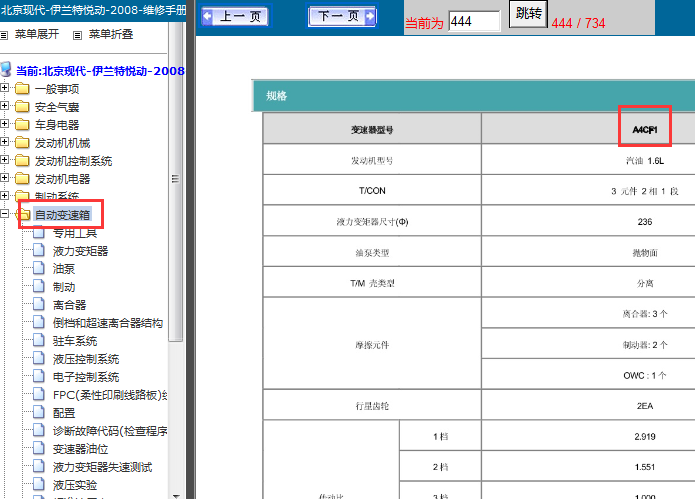Click the document icon beside 液压控制系统
695x499 pixels.
pos(39,358)
